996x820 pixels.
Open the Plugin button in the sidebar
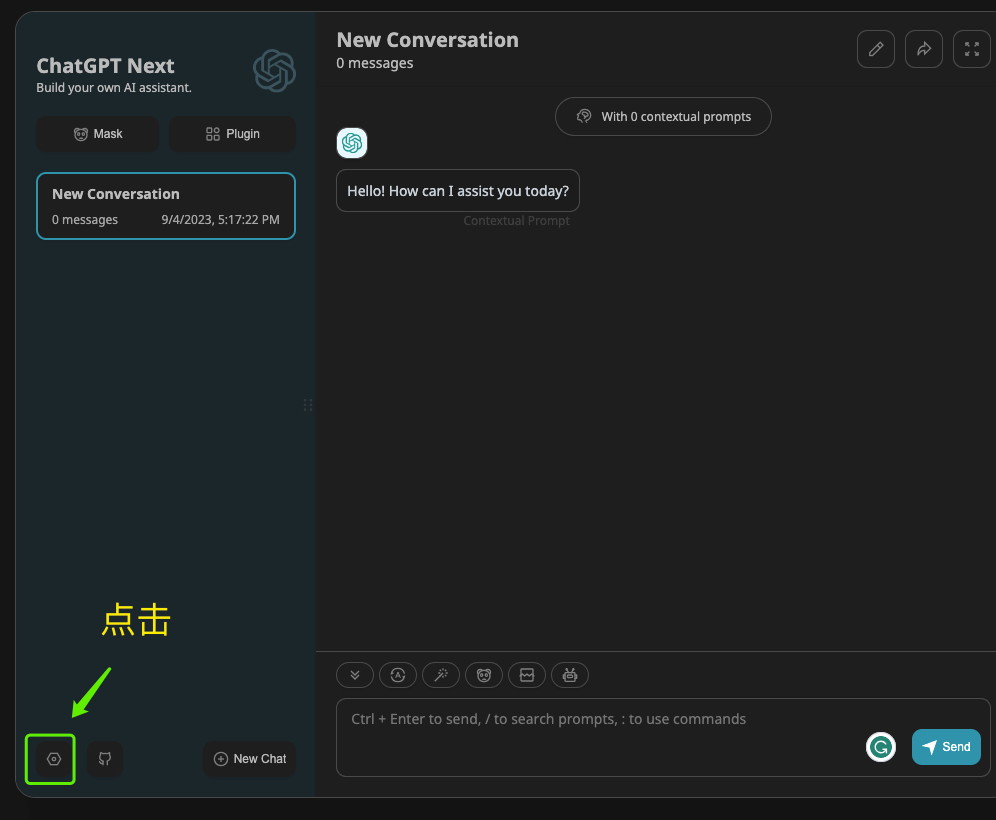click(x=232, y=134)
